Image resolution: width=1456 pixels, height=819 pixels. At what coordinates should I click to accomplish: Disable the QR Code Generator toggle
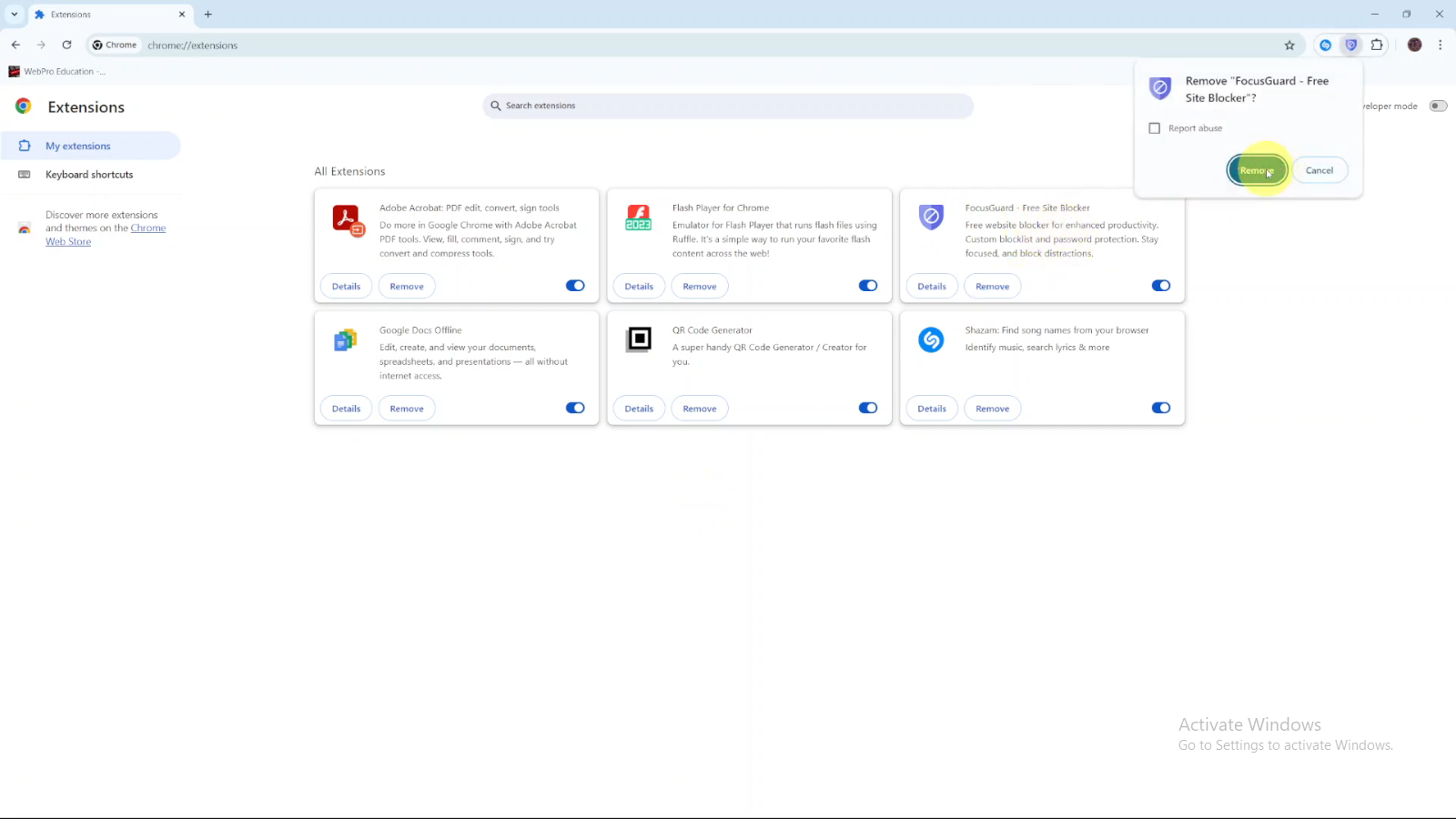click(x=868, y=408)
